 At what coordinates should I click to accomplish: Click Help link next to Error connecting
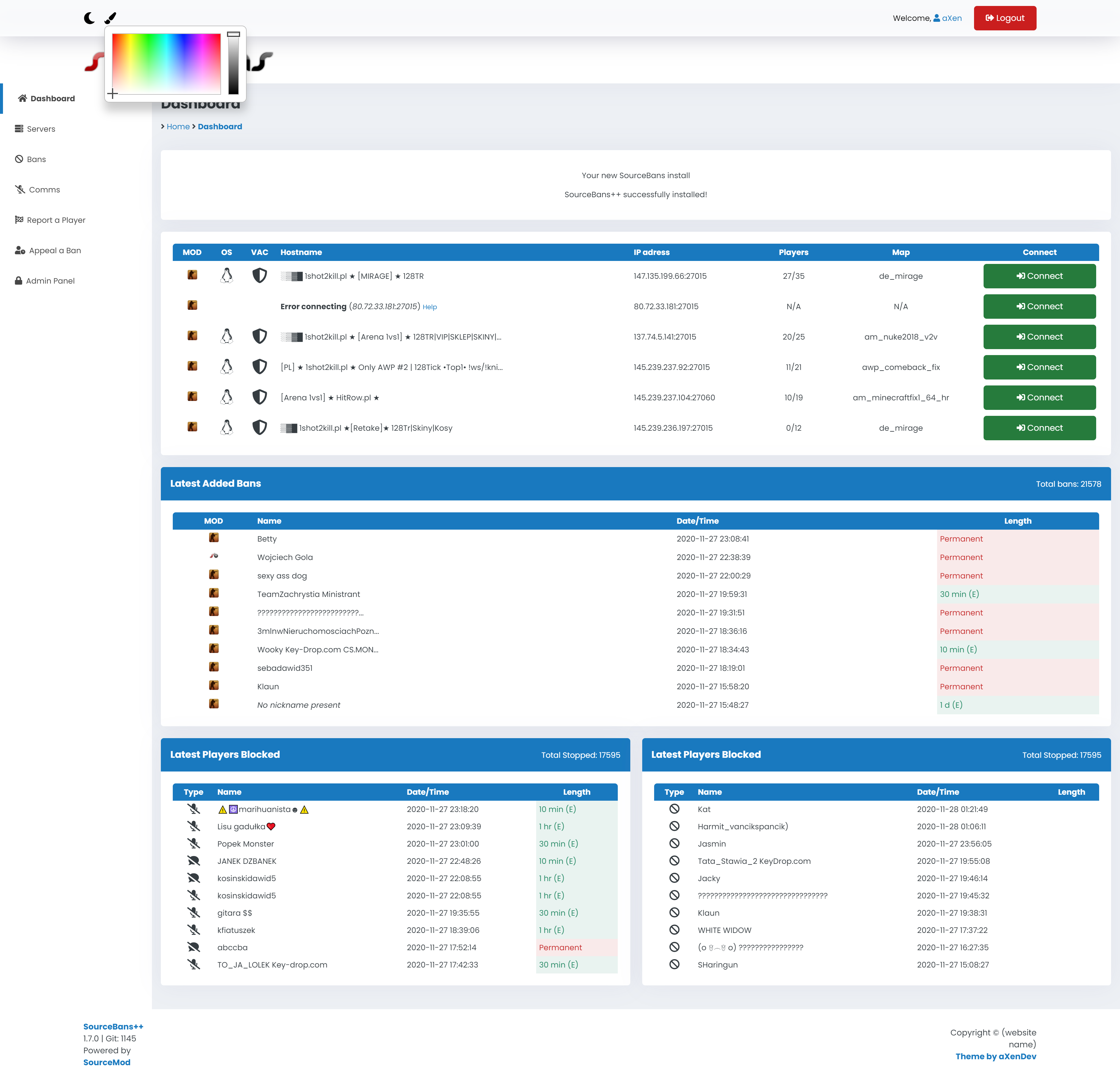click(430, 307)
